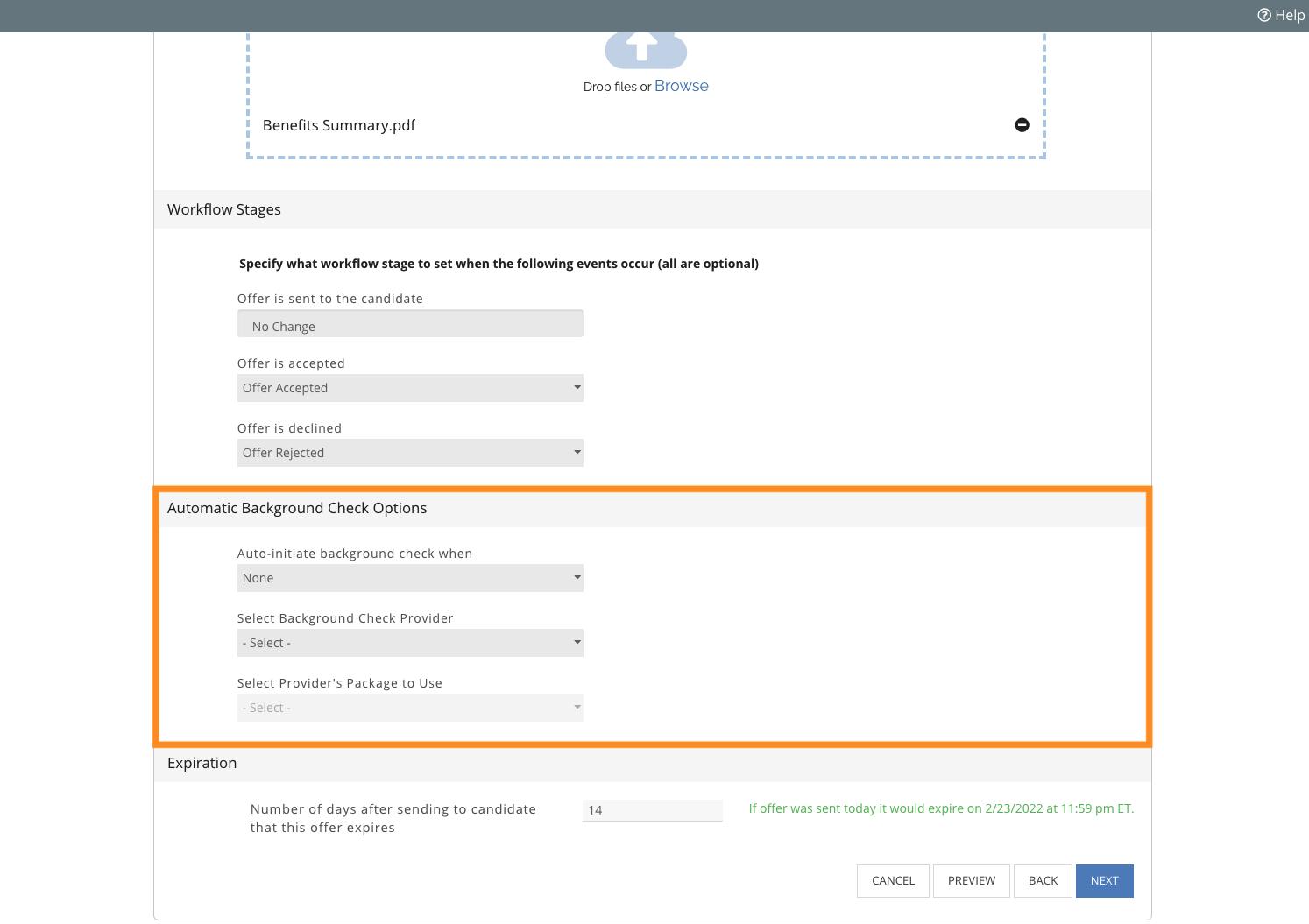Go to previous step with BACK
This screenshot has width=1309, height=924.
point(1043,881)
